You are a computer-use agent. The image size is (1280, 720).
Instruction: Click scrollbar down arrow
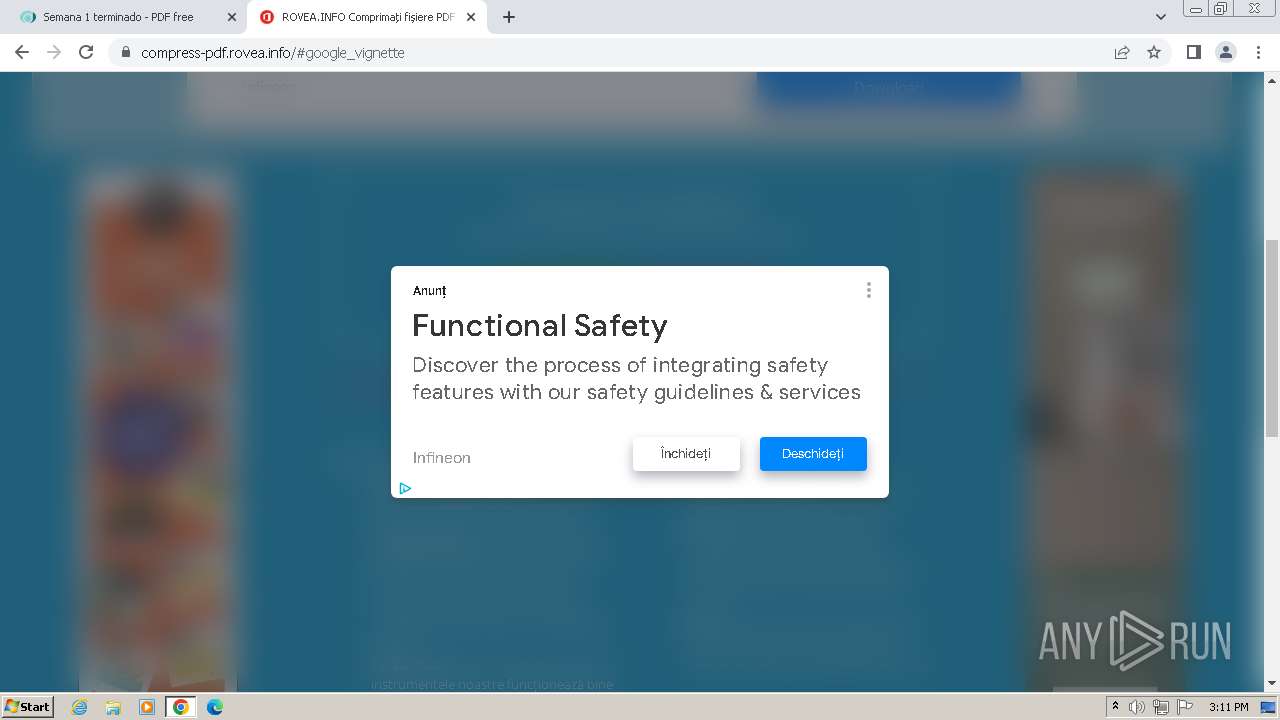click(x=1272, y=684)
